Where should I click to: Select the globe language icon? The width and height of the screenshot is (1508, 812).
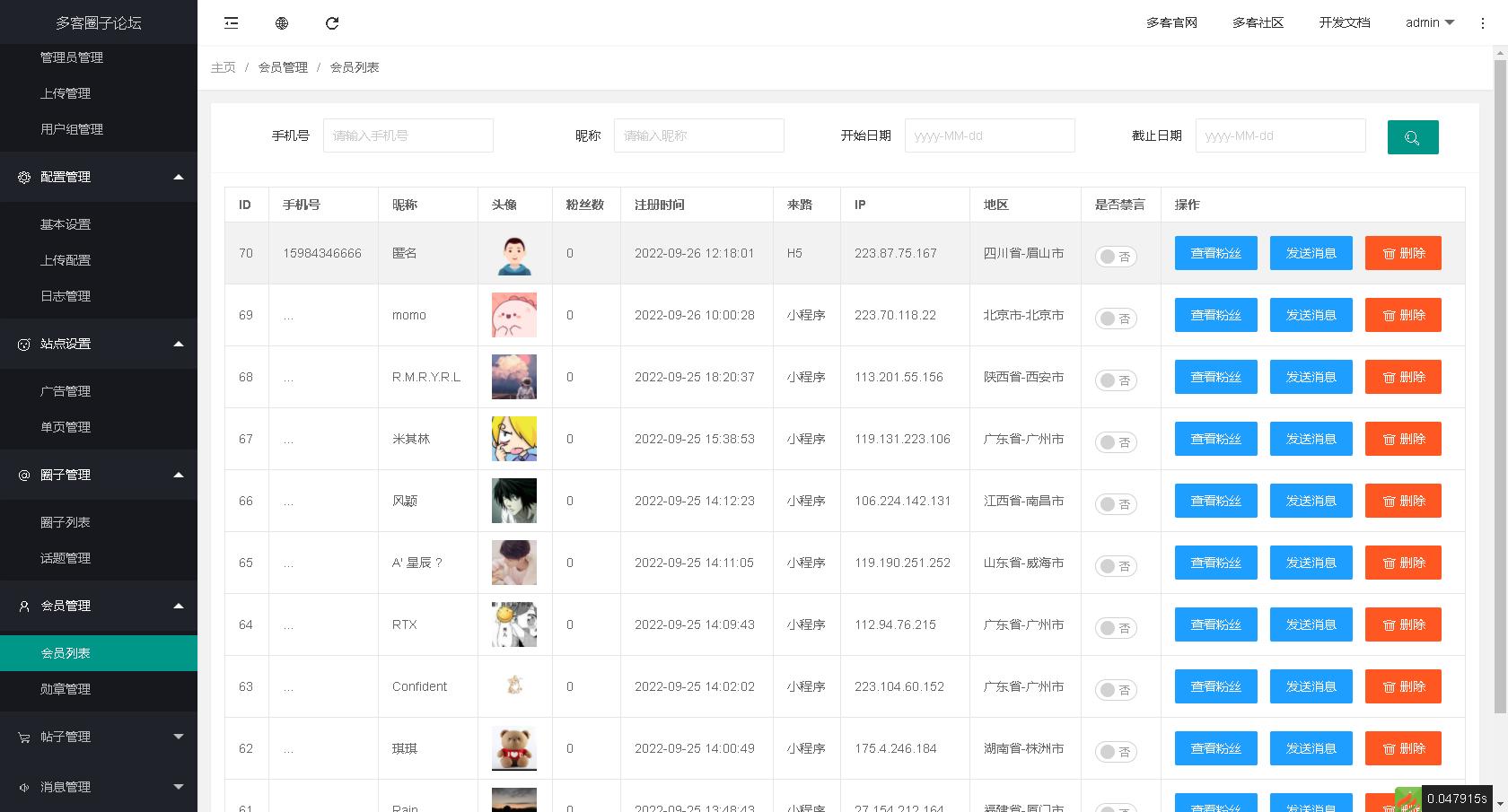[x=281, y=22]
